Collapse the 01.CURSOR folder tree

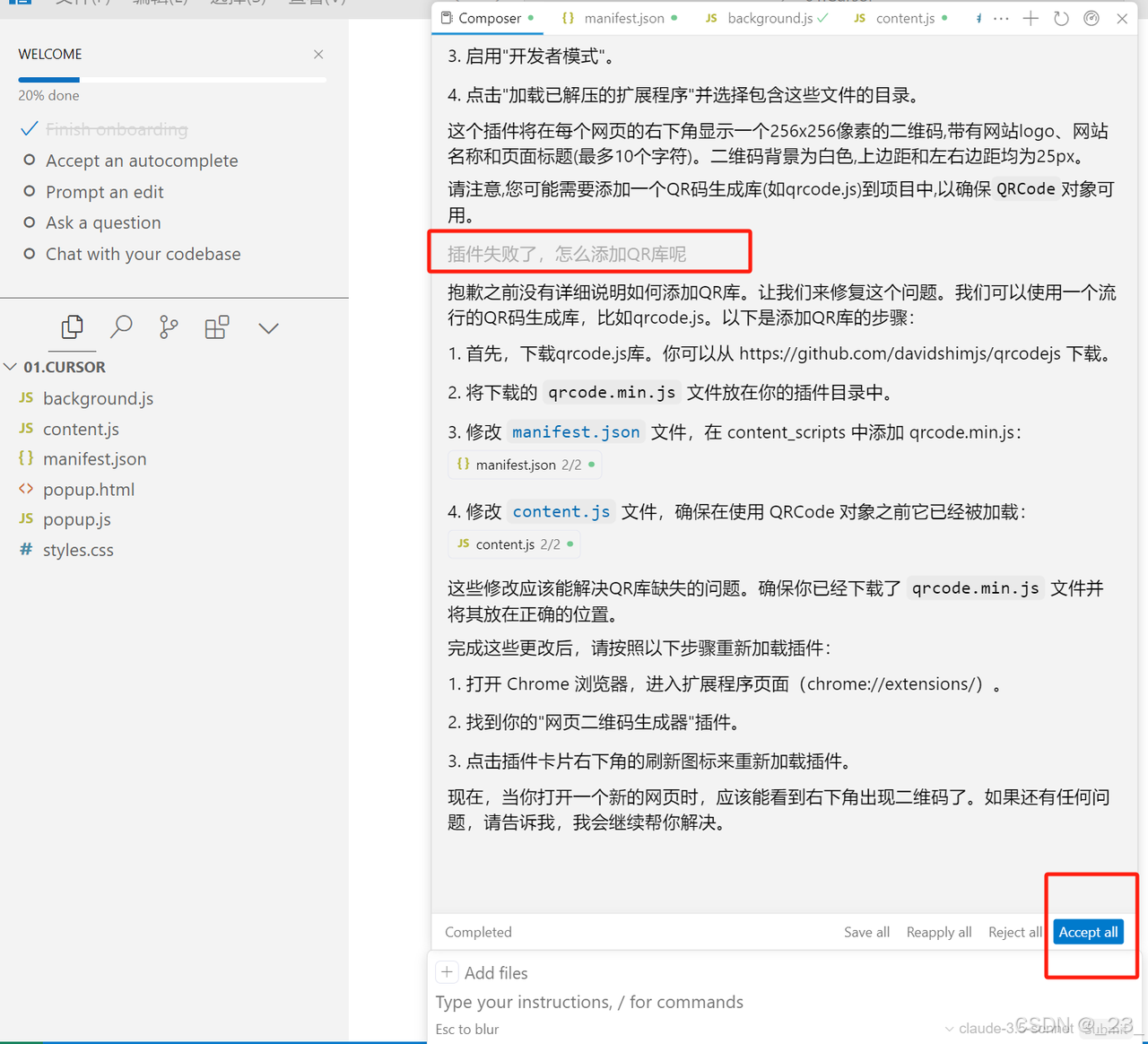(11, 366)
